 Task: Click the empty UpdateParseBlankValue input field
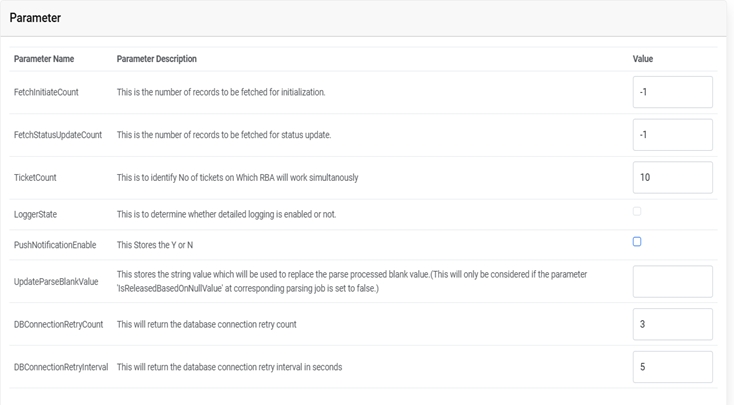point(672,281)
